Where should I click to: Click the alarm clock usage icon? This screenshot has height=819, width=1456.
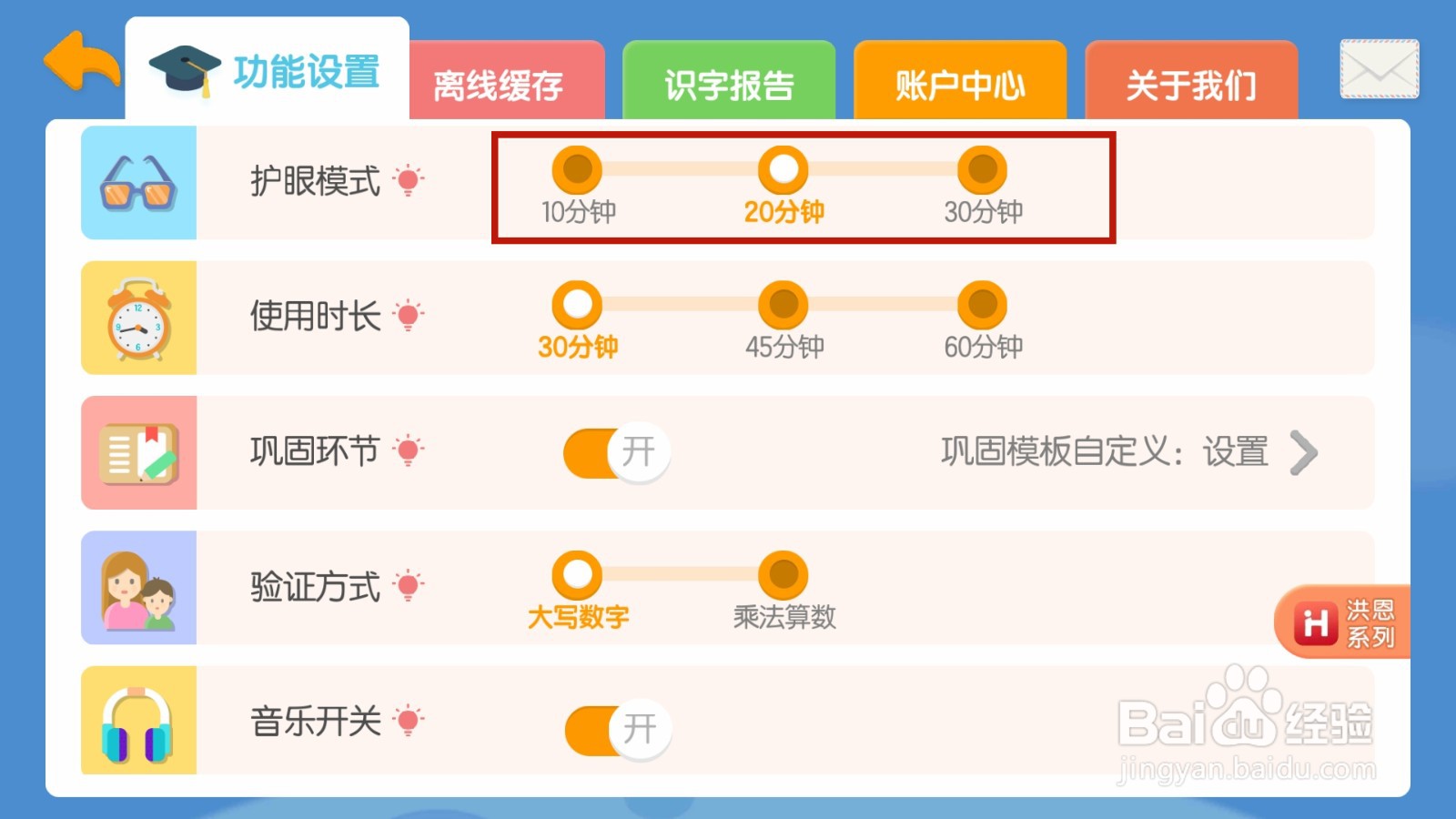point(138,318)
